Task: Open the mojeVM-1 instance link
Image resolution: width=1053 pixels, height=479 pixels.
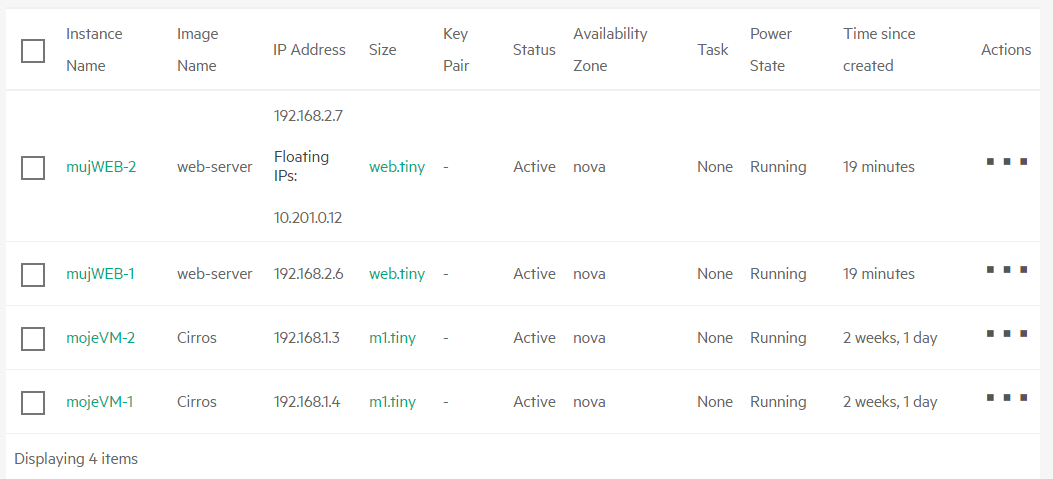Action: (99, 401)
